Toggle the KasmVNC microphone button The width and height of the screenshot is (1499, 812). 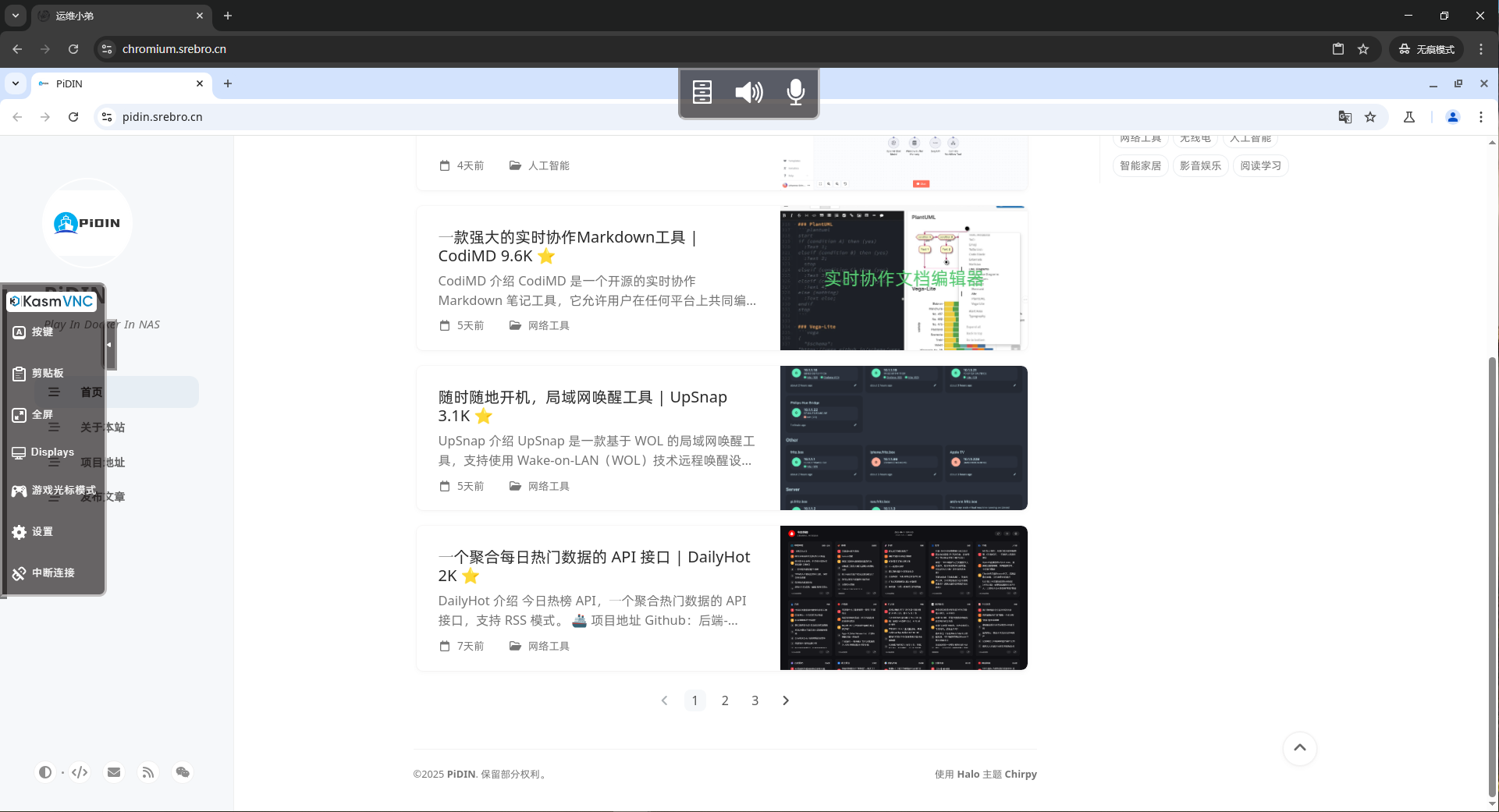[x=795, y=93]
